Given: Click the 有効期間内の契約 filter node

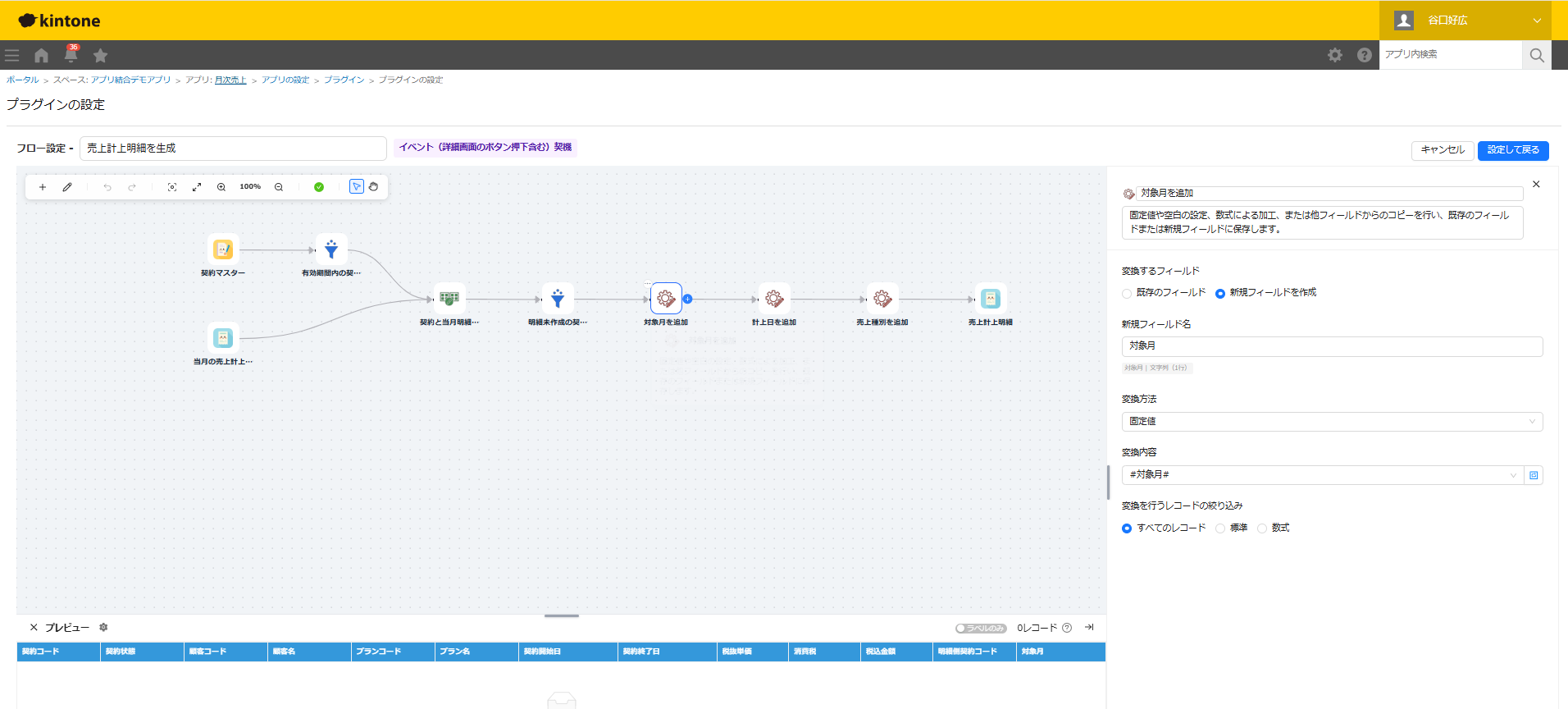Looking at the screenshot, I should [331, 249].
